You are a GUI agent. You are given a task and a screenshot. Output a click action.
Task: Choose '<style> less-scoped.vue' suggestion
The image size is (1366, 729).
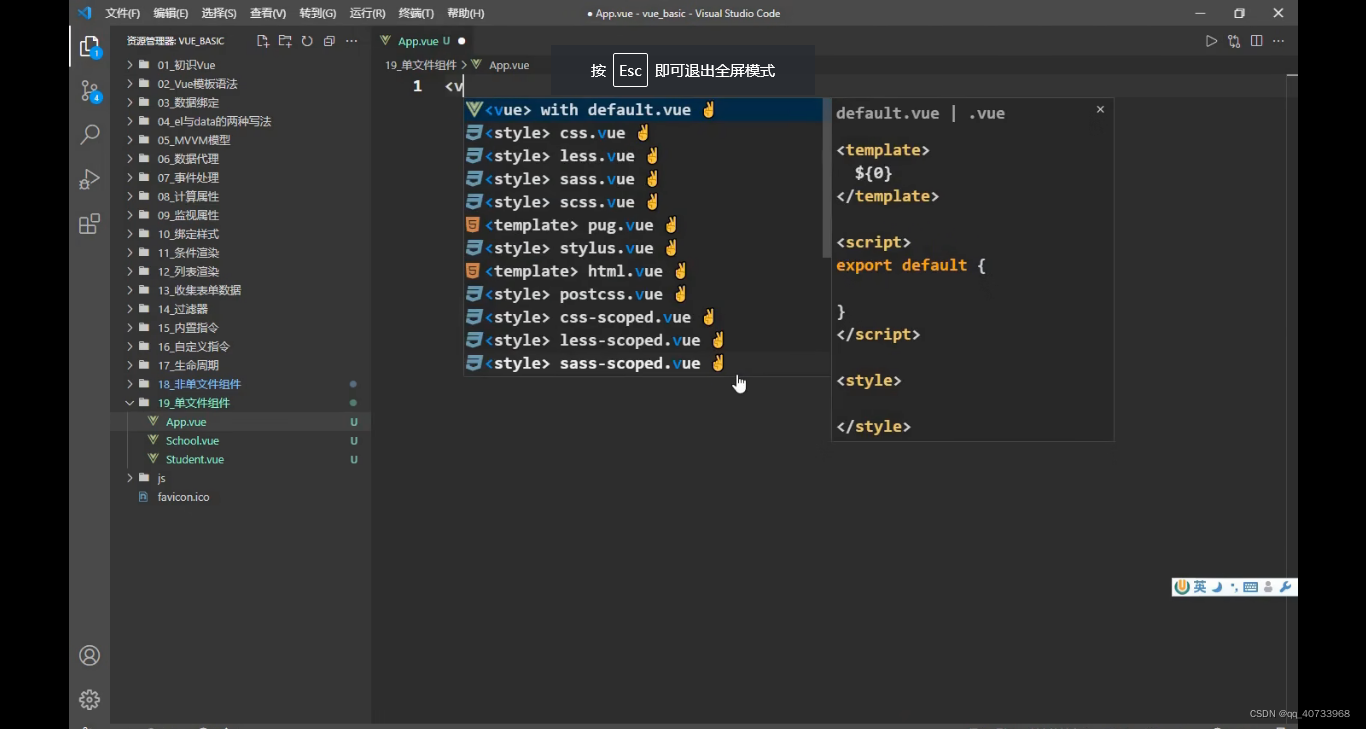coord(643,340)
